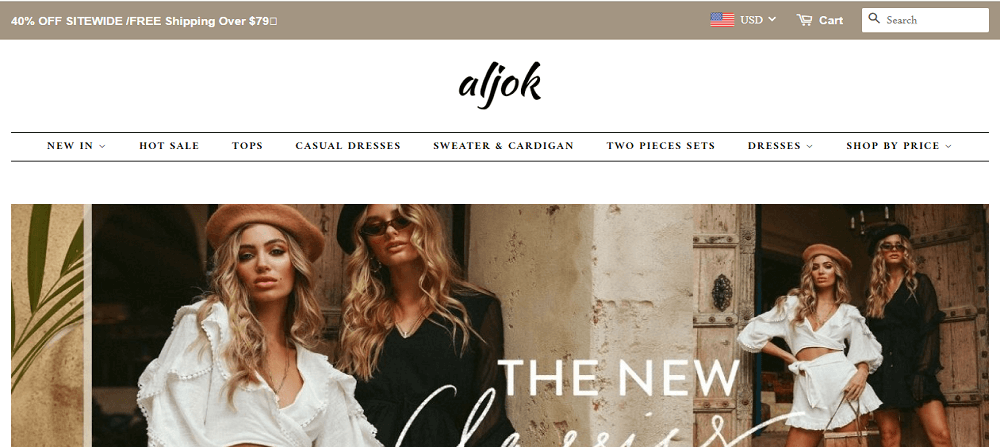Open TWO PIECES SETS category

[x=661, y=146]
